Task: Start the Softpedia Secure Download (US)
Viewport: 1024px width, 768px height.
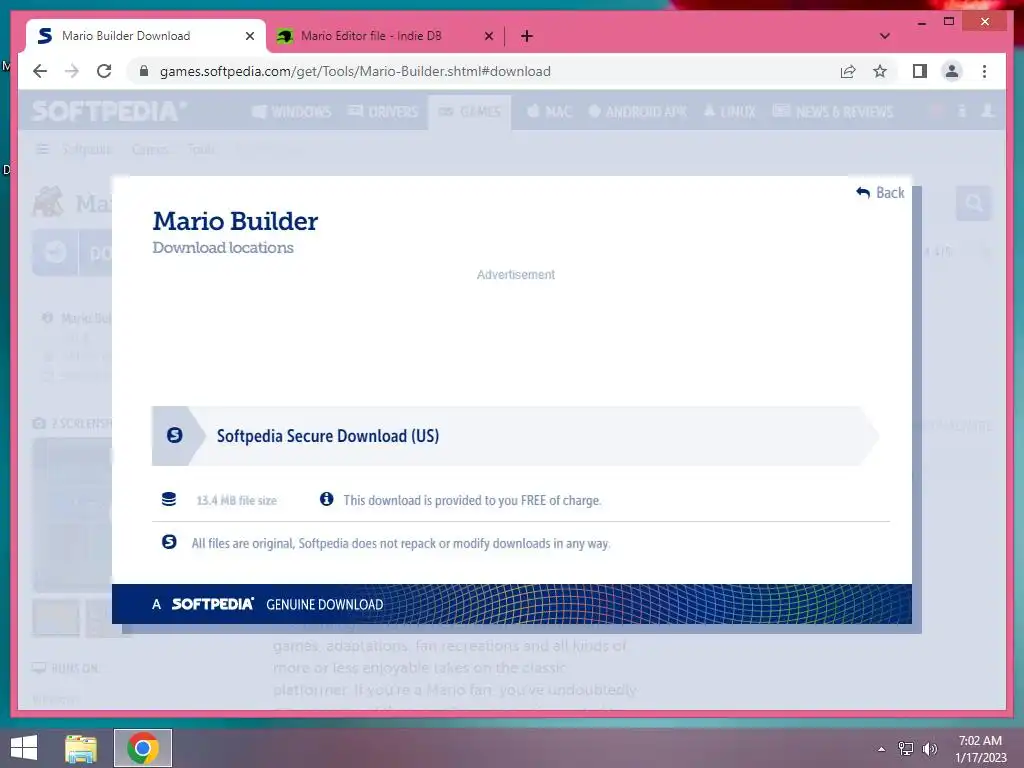Action: 515,436
